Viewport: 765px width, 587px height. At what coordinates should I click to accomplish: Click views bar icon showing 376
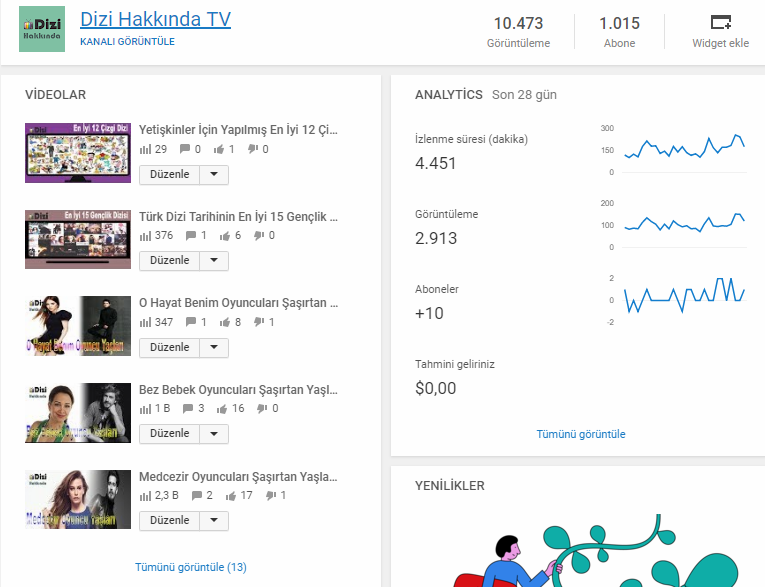[x=145, y=236]
